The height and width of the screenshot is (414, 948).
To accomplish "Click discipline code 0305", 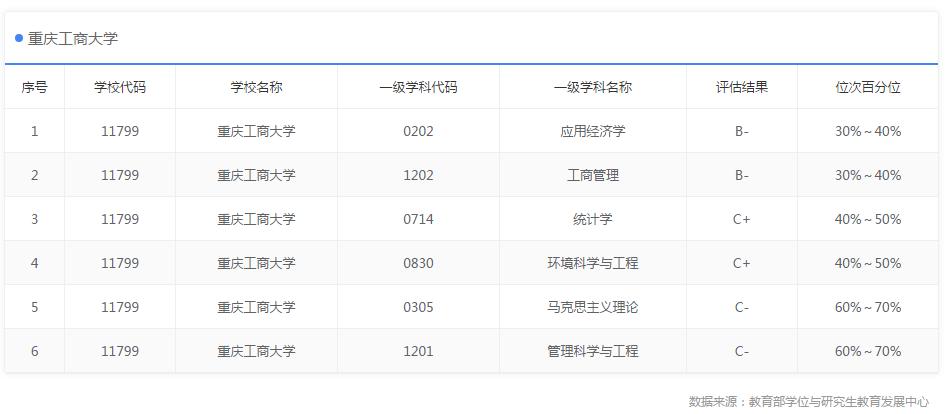I will pyautogui.click(x=418, y=307).
